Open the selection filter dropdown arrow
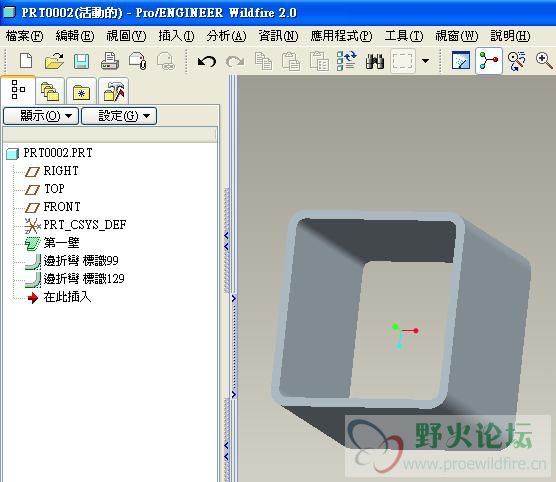Image resolution: width=556 pixels, height=482 pixels. [x=426, y=61]
